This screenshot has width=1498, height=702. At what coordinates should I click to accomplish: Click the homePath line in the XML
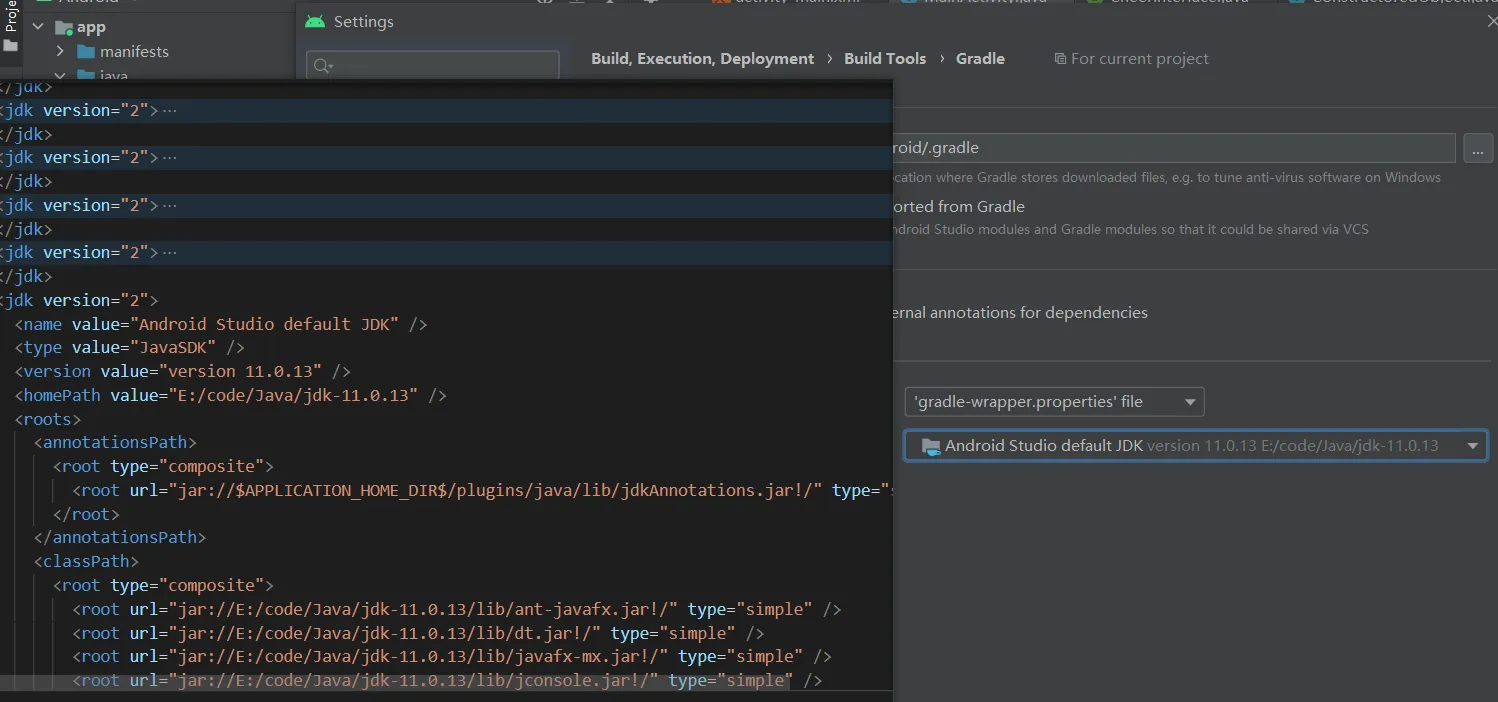[230, 395]
